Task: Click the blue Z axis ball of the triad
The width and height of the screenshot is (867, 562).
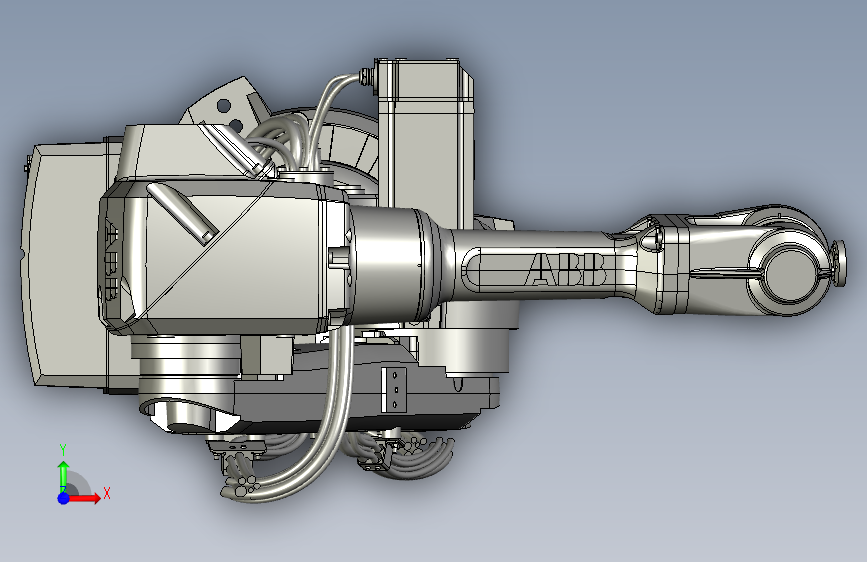Action: (64, 498)
